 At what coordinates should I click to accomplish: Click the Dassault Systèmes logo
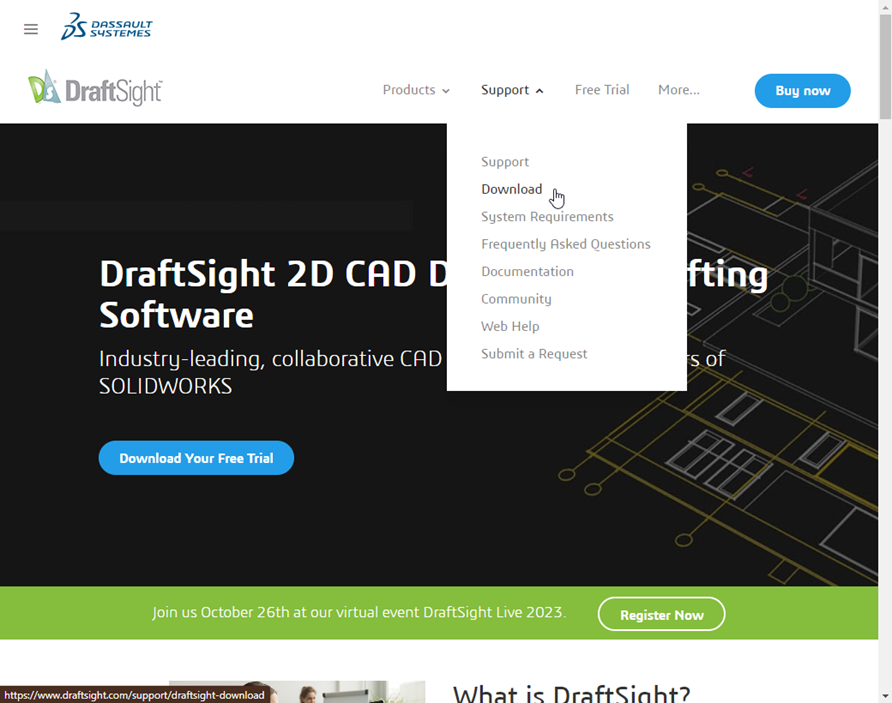(107, 27)
